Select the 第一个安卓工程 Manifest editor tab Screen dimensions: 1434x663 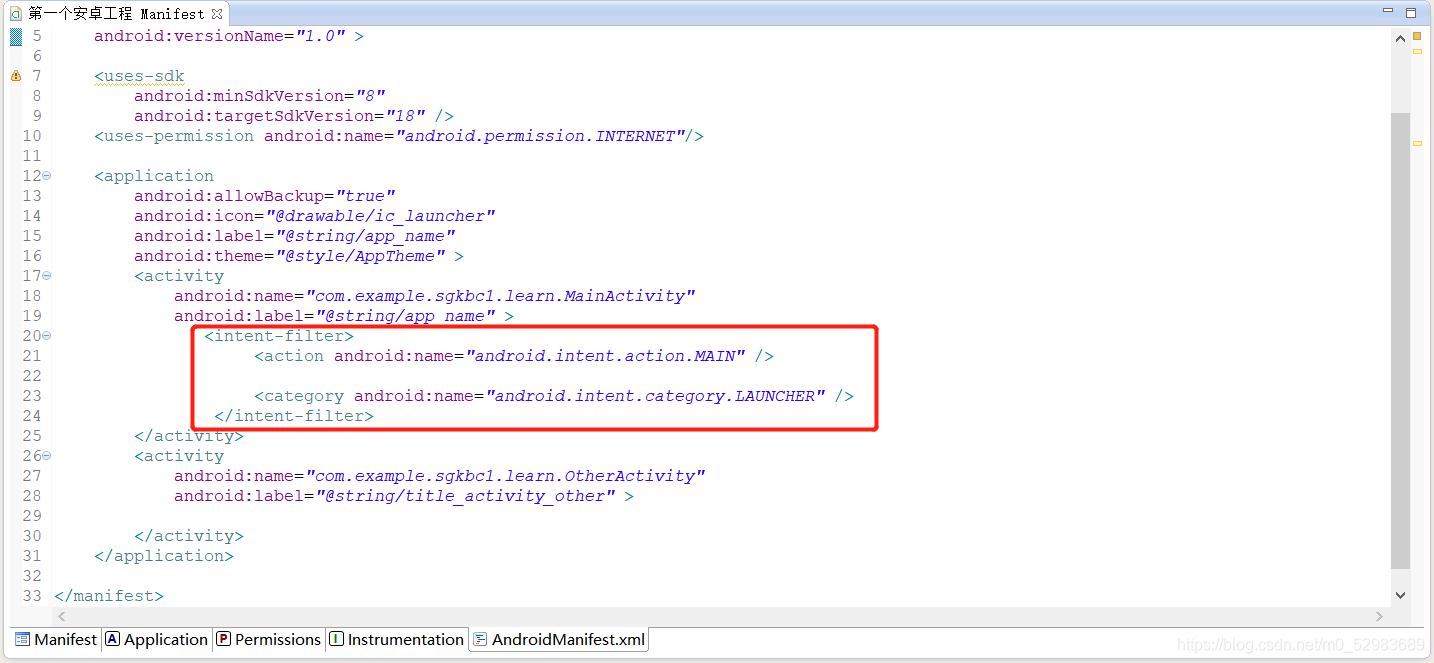click(116, 13)
